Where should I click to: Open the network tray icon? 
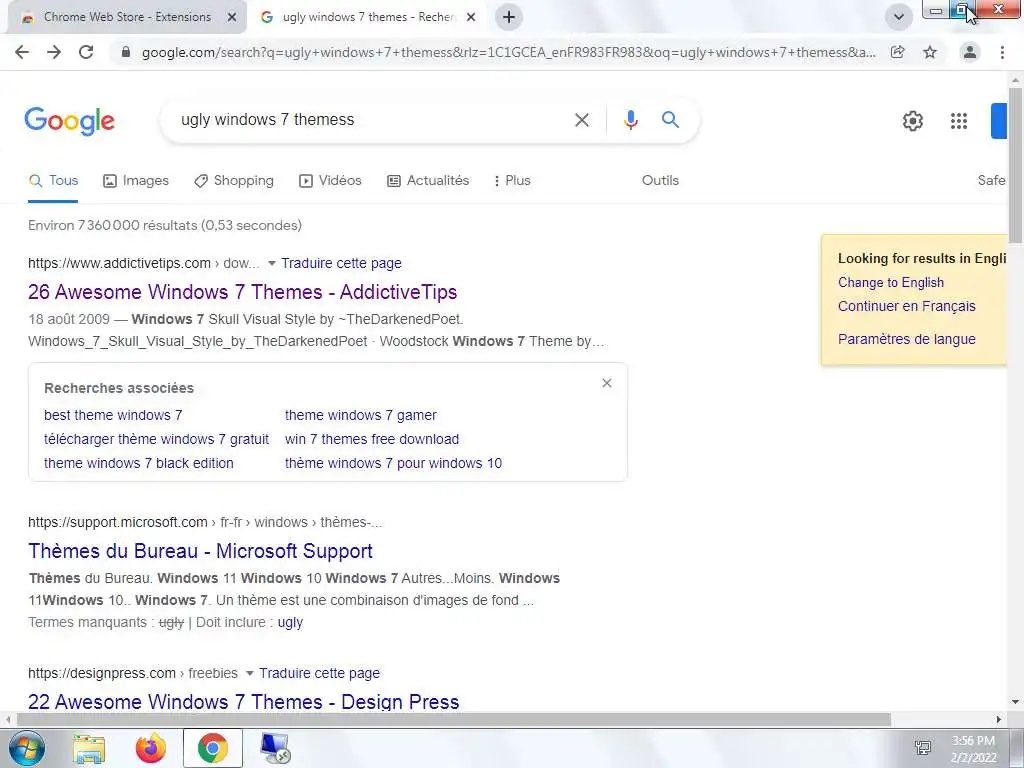pos(923,748)
